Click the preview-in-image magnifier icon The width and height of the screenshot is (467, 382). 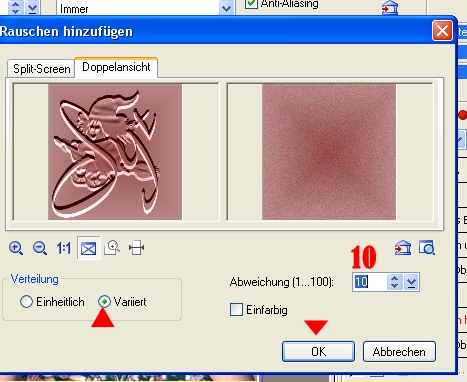(427, 247)
